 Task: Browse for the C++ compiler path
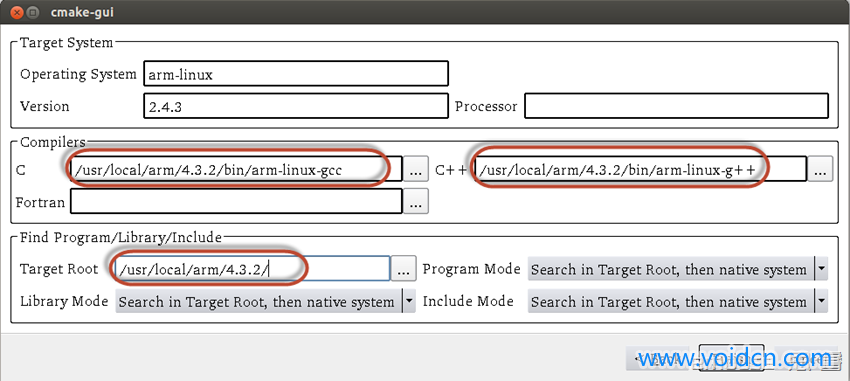click(x=820, y=170)
